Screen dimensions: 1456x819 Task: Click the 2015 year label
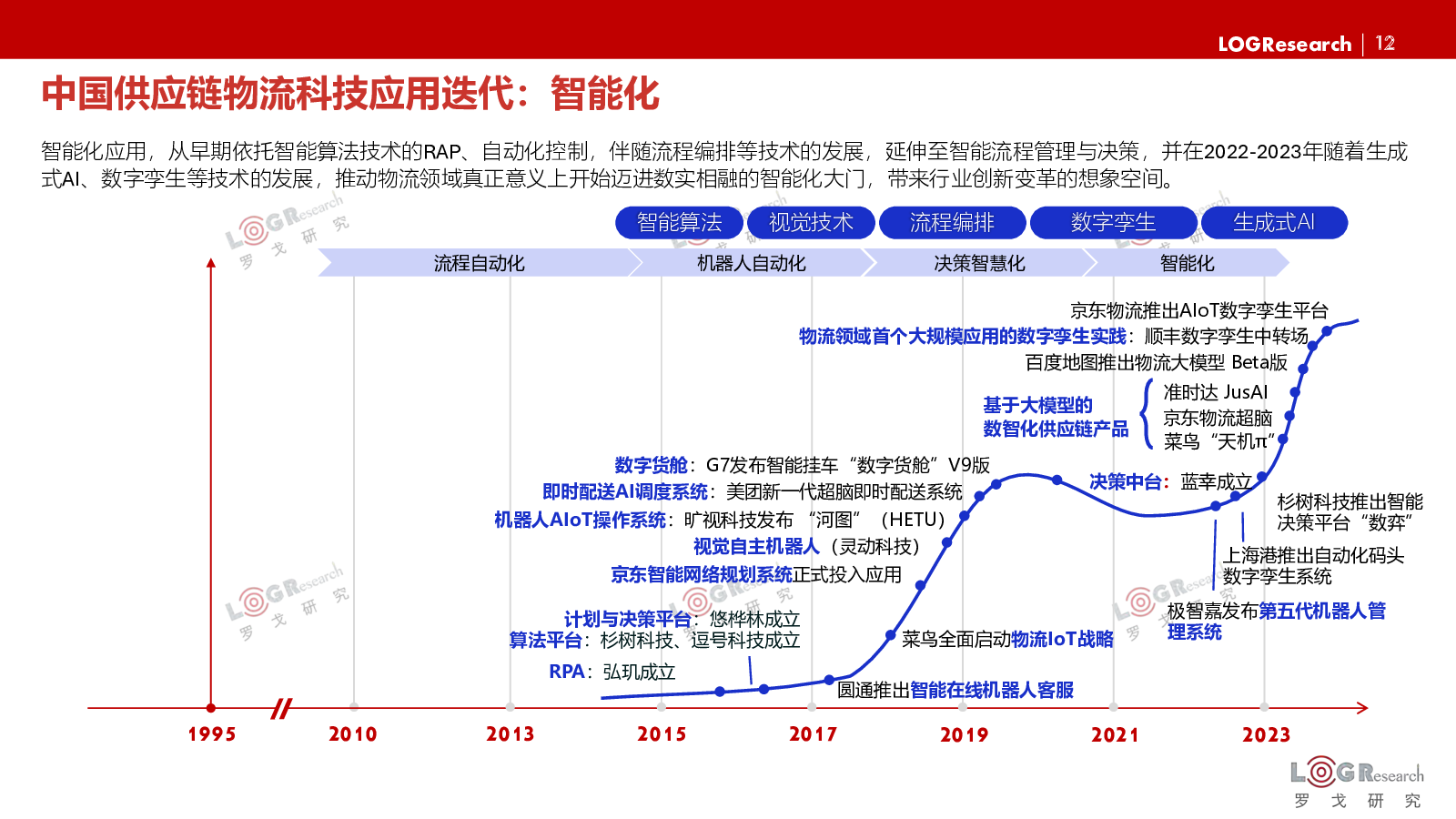click(x=662, y=734)
